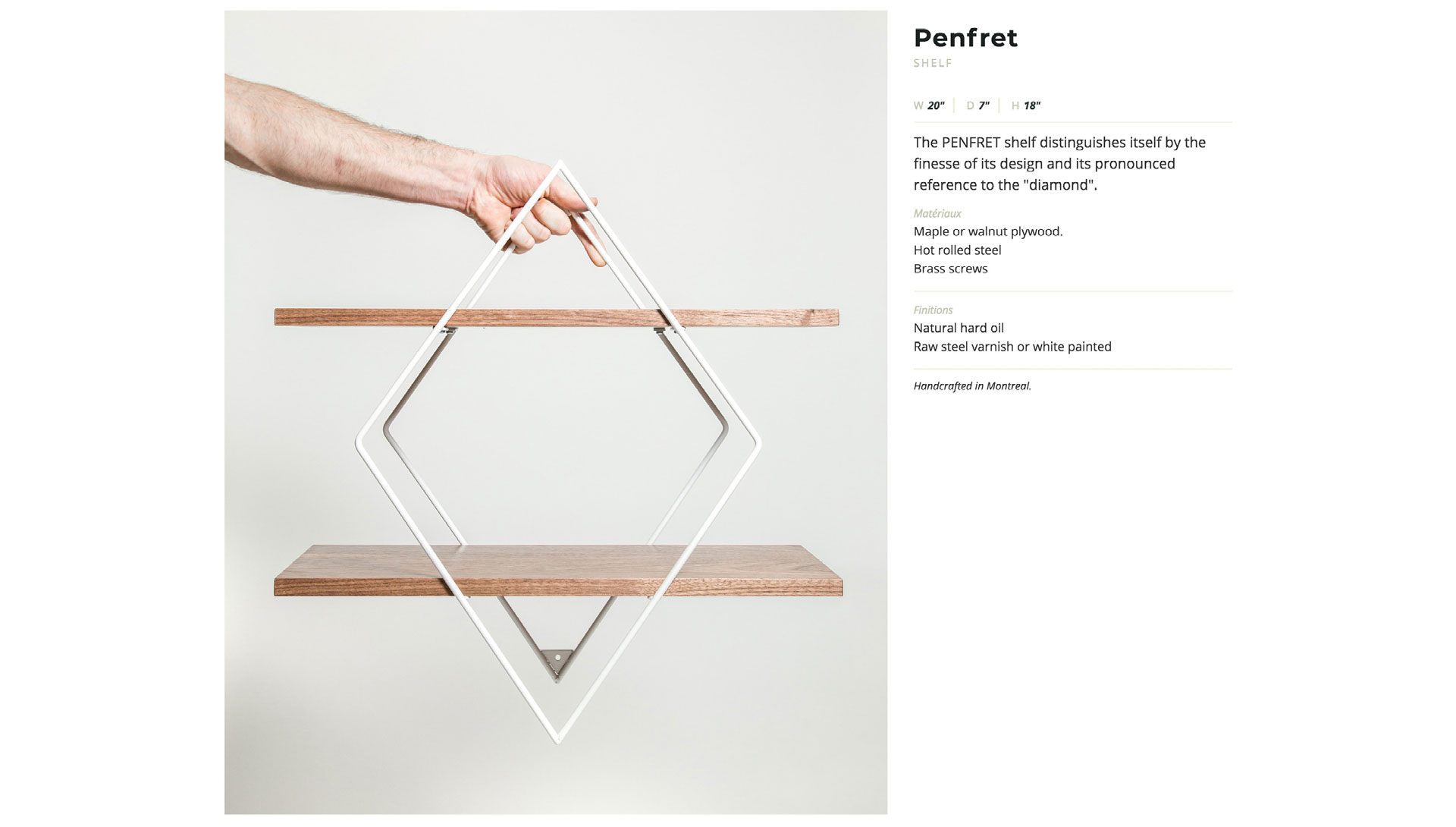This screenshot has height=827, width=1456.
Task: Click the width 20" dimension
Action: (x=929, y=105)
